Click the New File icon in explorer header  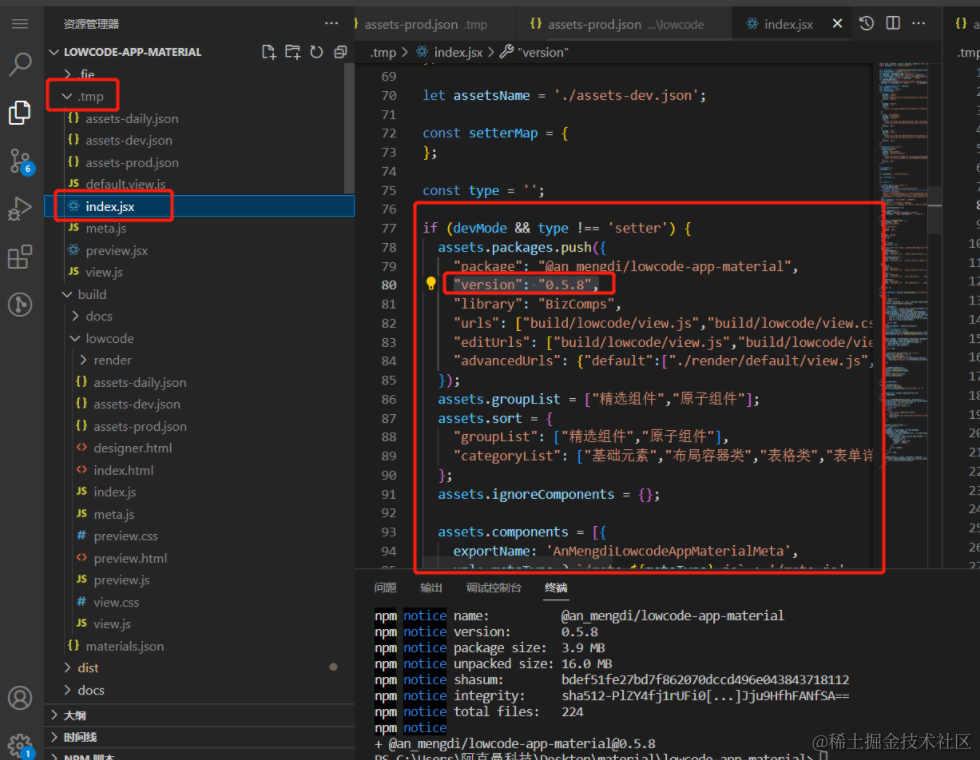[269, 52]
